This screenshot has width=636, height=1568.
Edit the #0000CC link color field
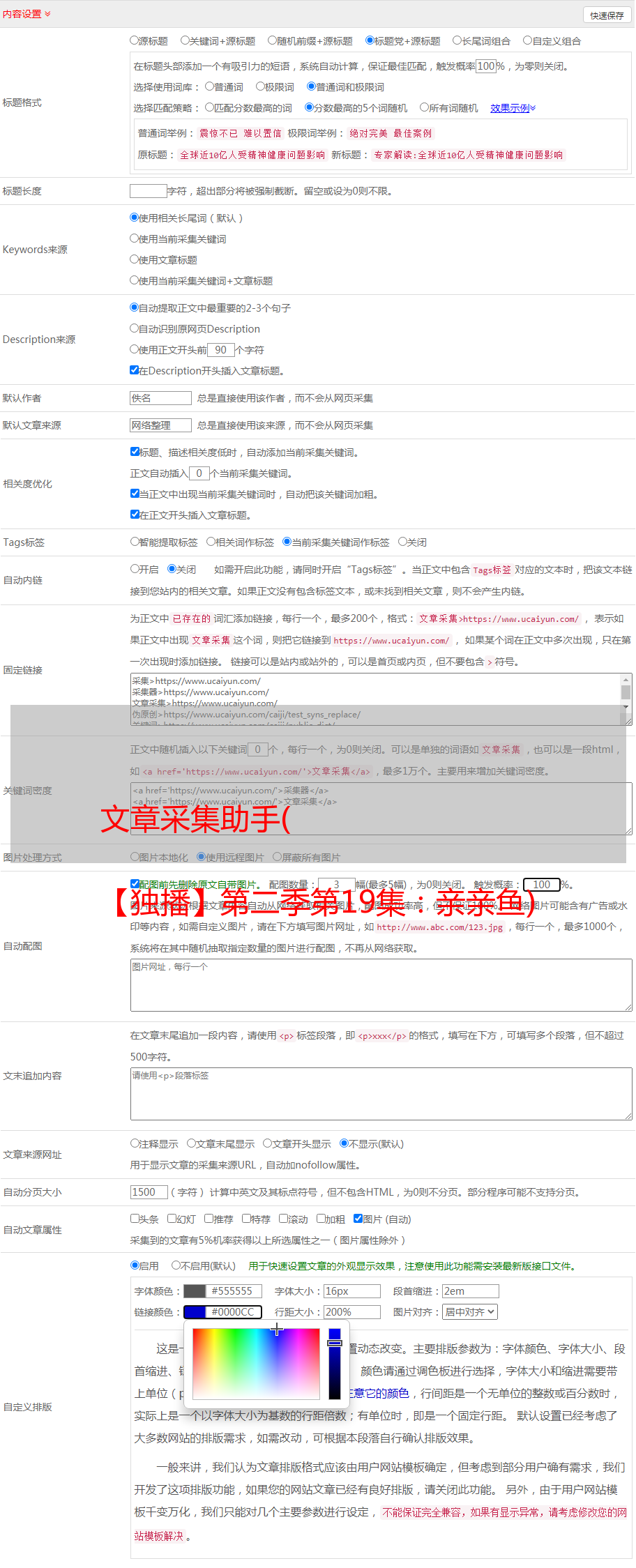coord(234,1312)
